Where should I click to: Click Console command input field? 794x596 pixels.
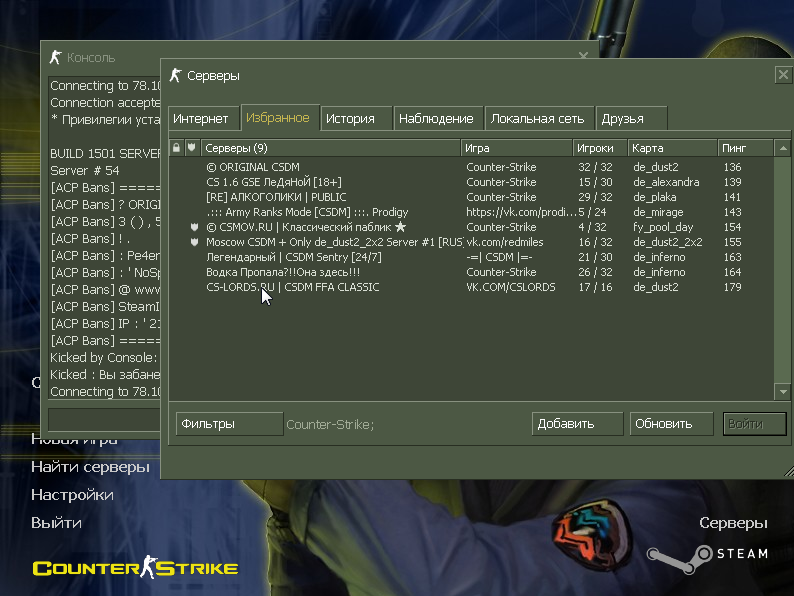(104, 419)
